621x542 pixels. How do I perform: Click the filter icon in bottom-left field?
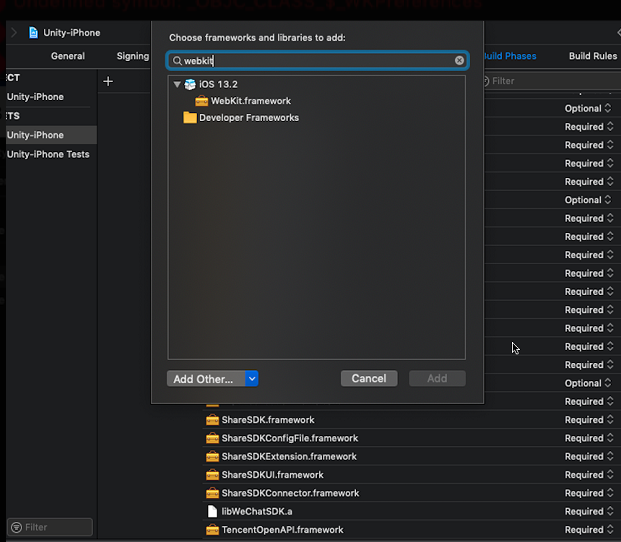tap(17, 527)
